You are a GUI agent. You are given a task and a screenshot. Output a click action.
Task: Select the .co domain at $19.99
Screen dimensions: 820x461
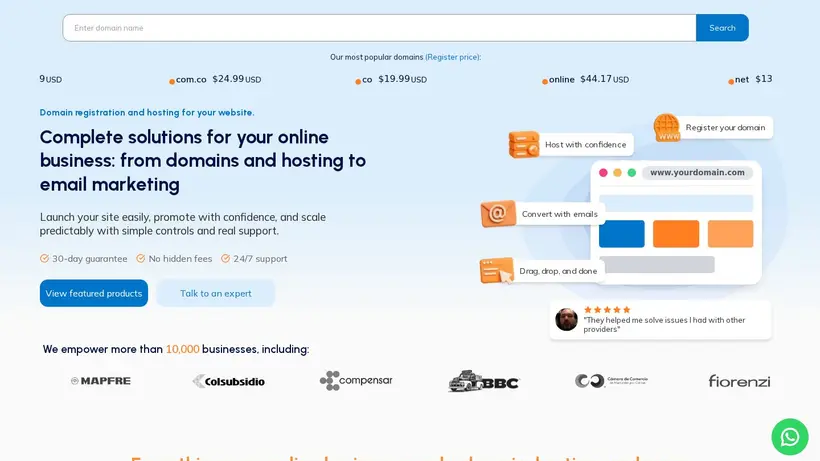click(x=391, y=79)
